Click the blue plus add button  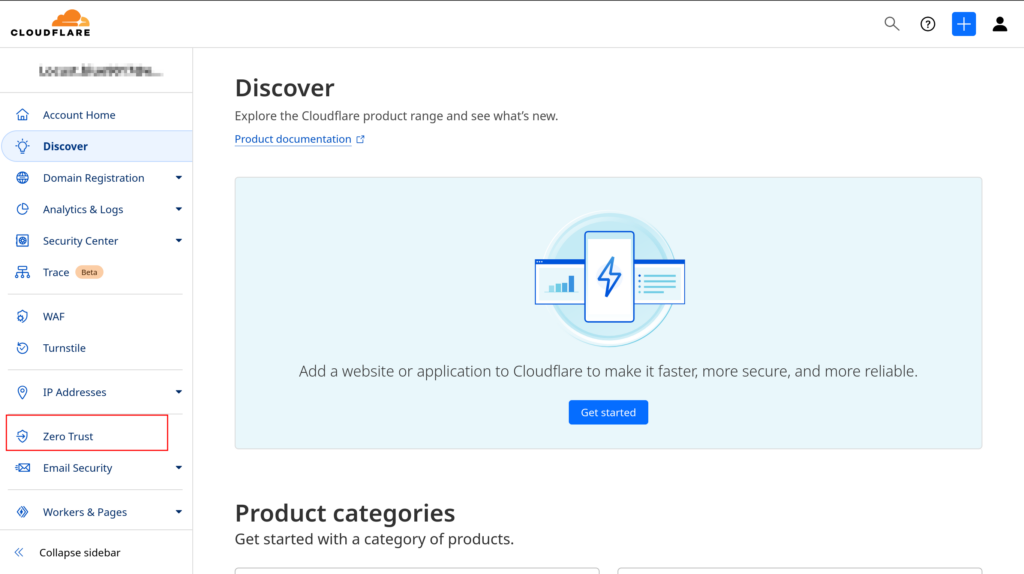tap(963, 24)
